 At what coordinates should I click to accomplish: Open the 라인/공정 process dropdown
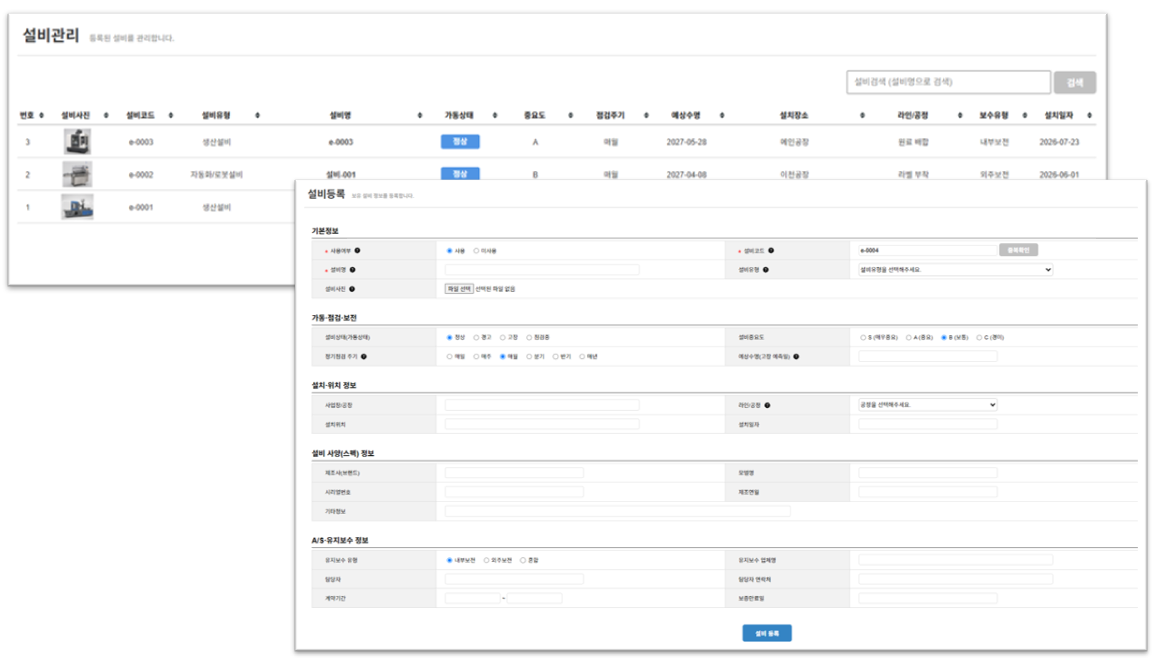point(928,405)
